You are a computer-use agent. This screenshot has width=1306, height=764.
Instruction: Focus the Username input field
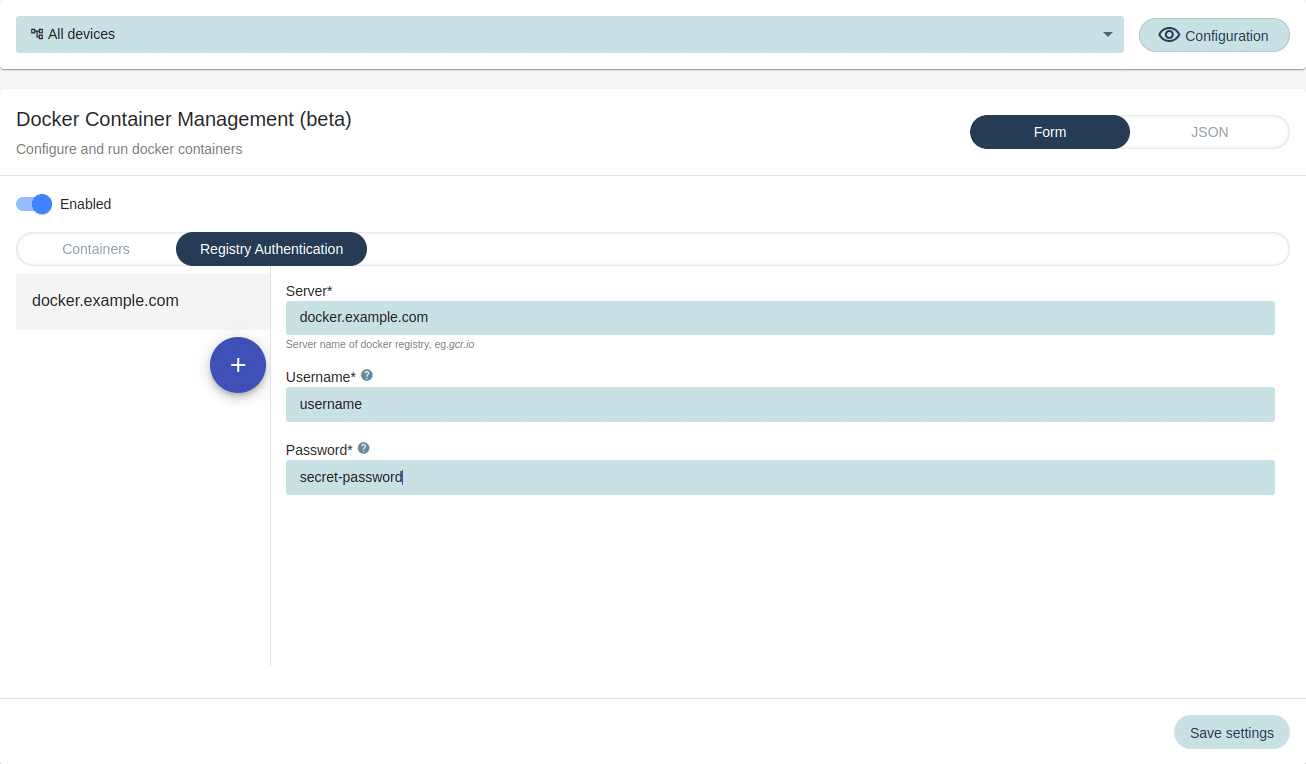click(780, 404)
